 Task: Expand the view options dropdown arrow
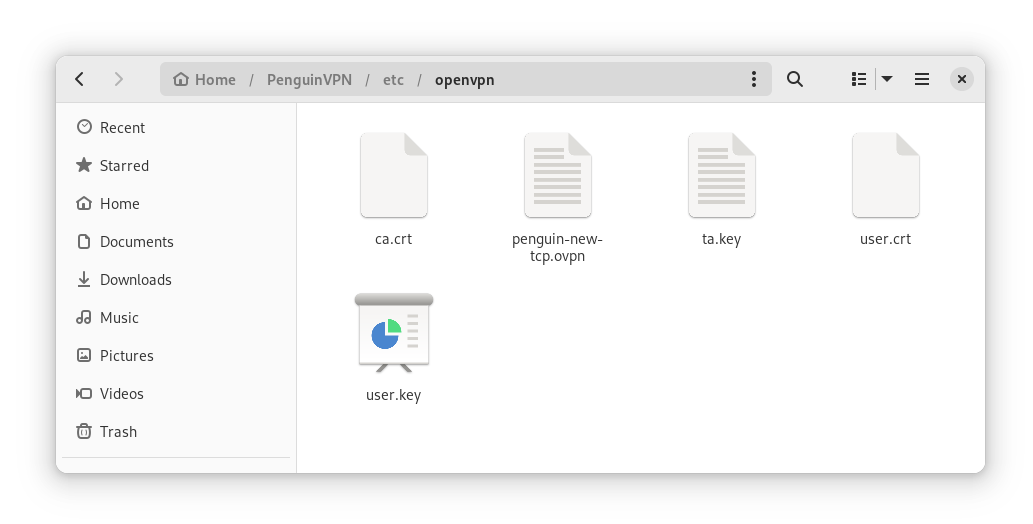887,79
